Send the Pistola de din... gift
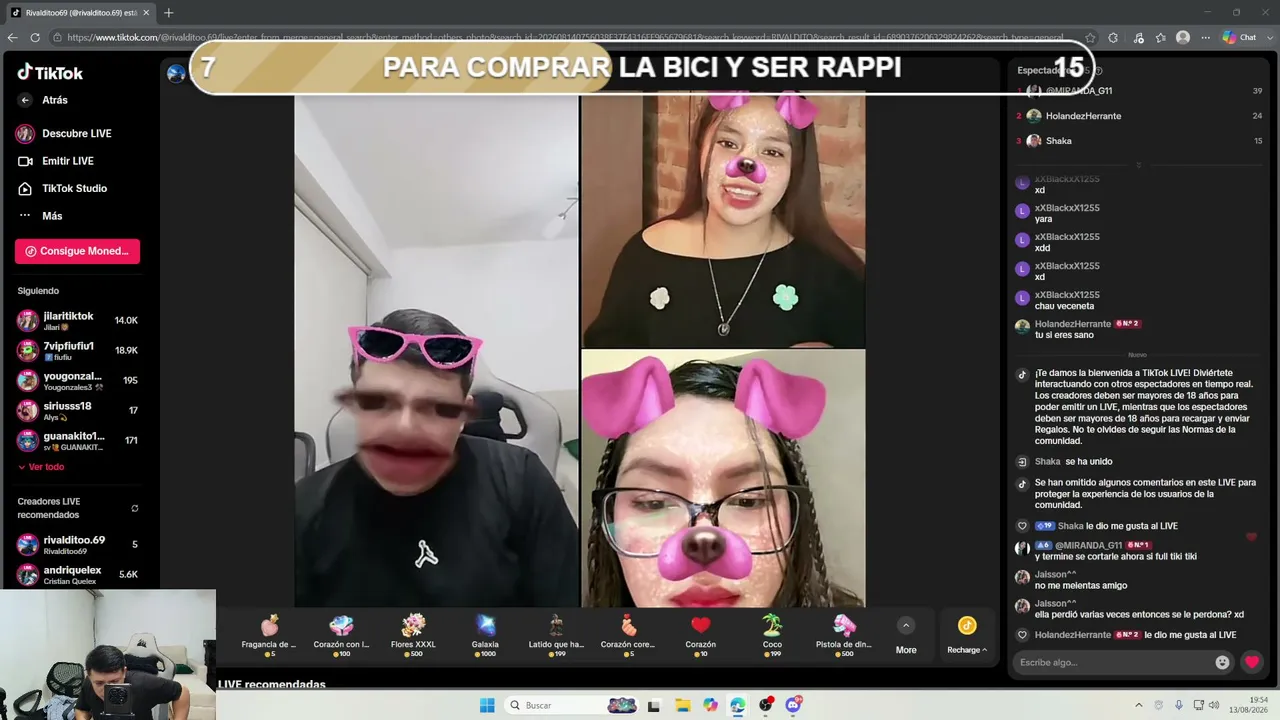 point(844,635)
